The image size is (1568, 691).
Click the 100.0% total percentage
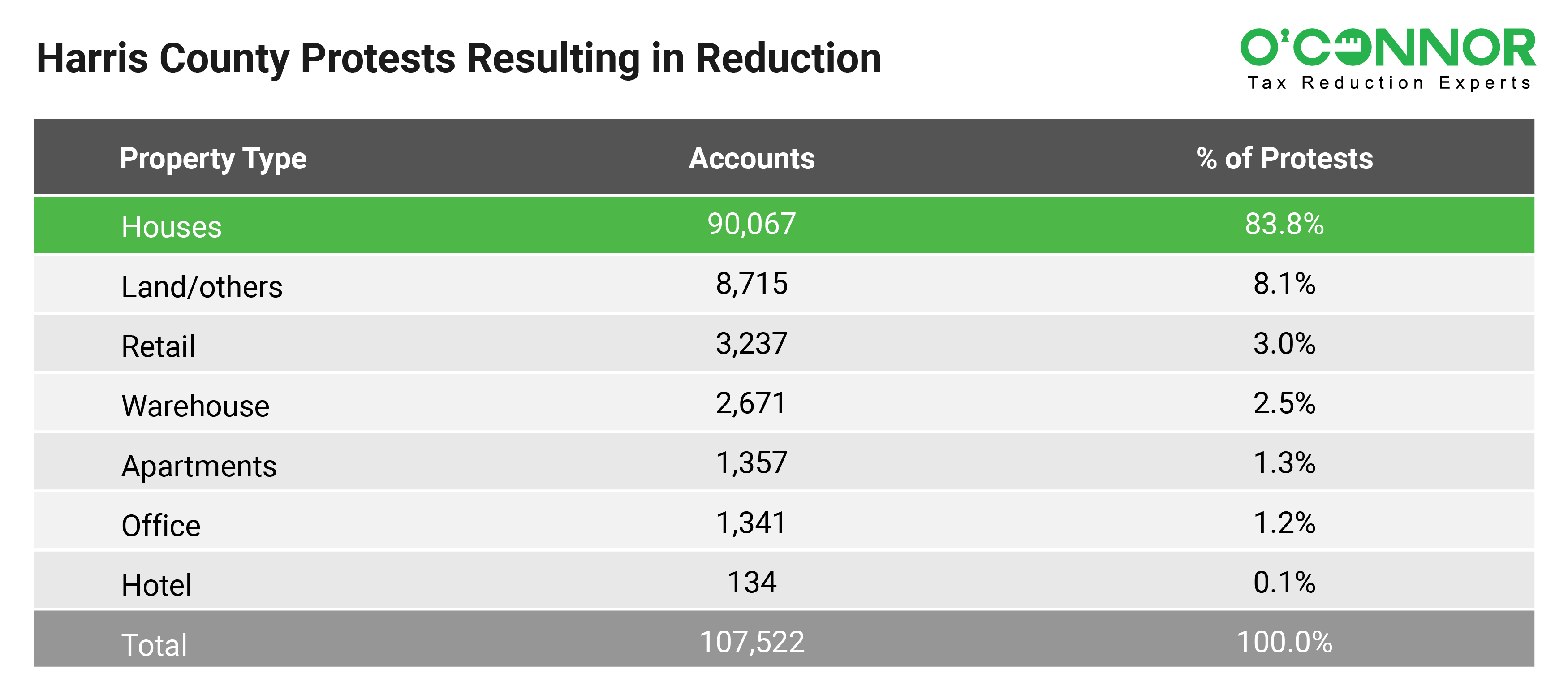(x=1284, y=642)
